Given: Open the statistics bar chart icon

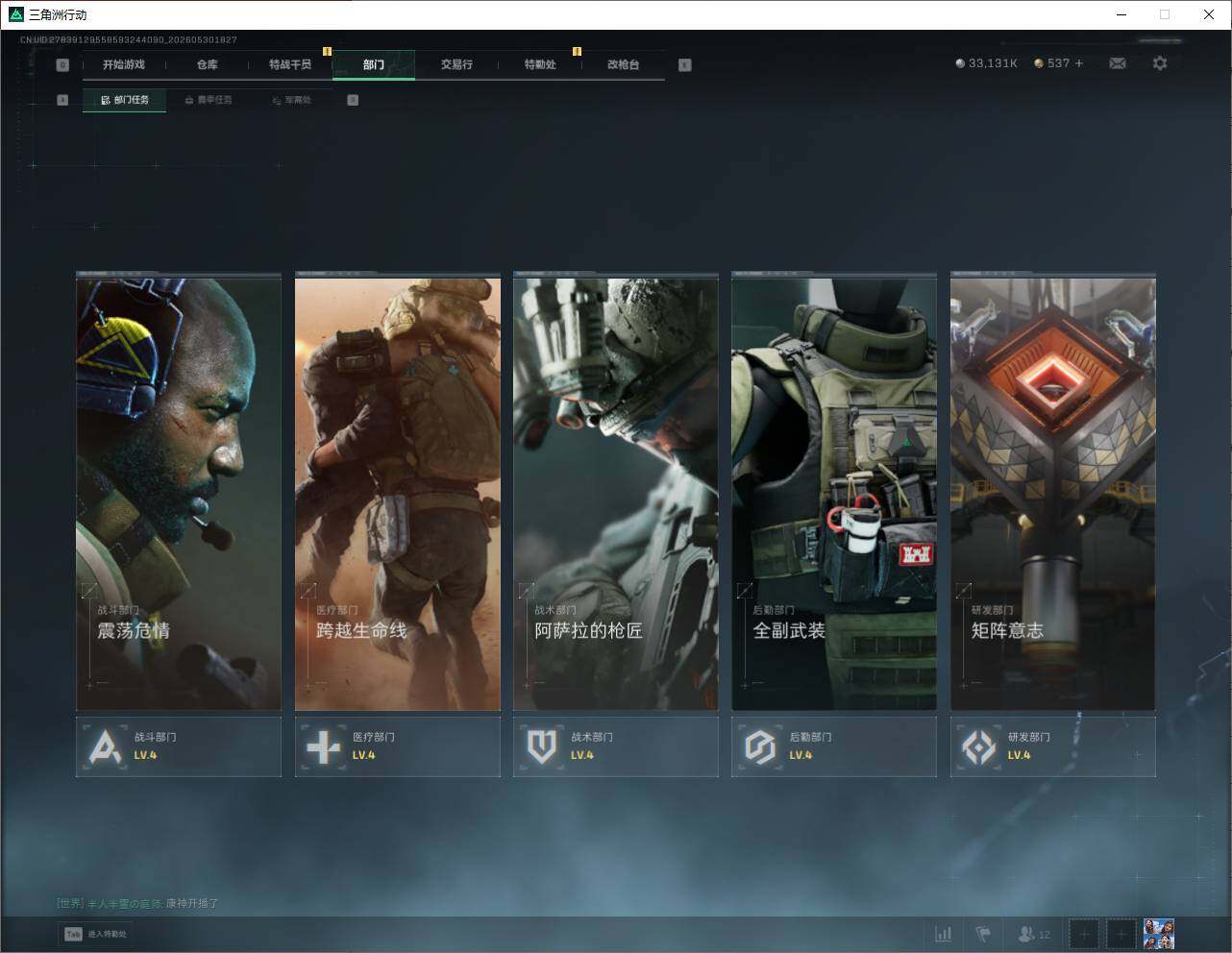Looking at the screenshot, I should pos(944,934).
